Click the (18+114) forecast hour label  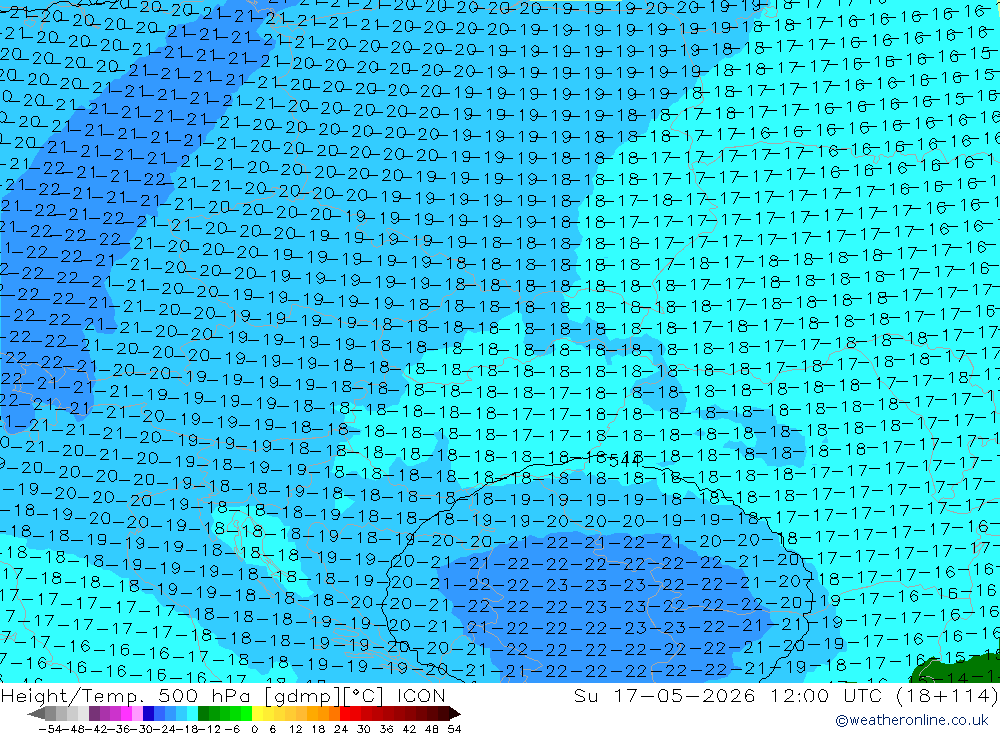point(948,695)
